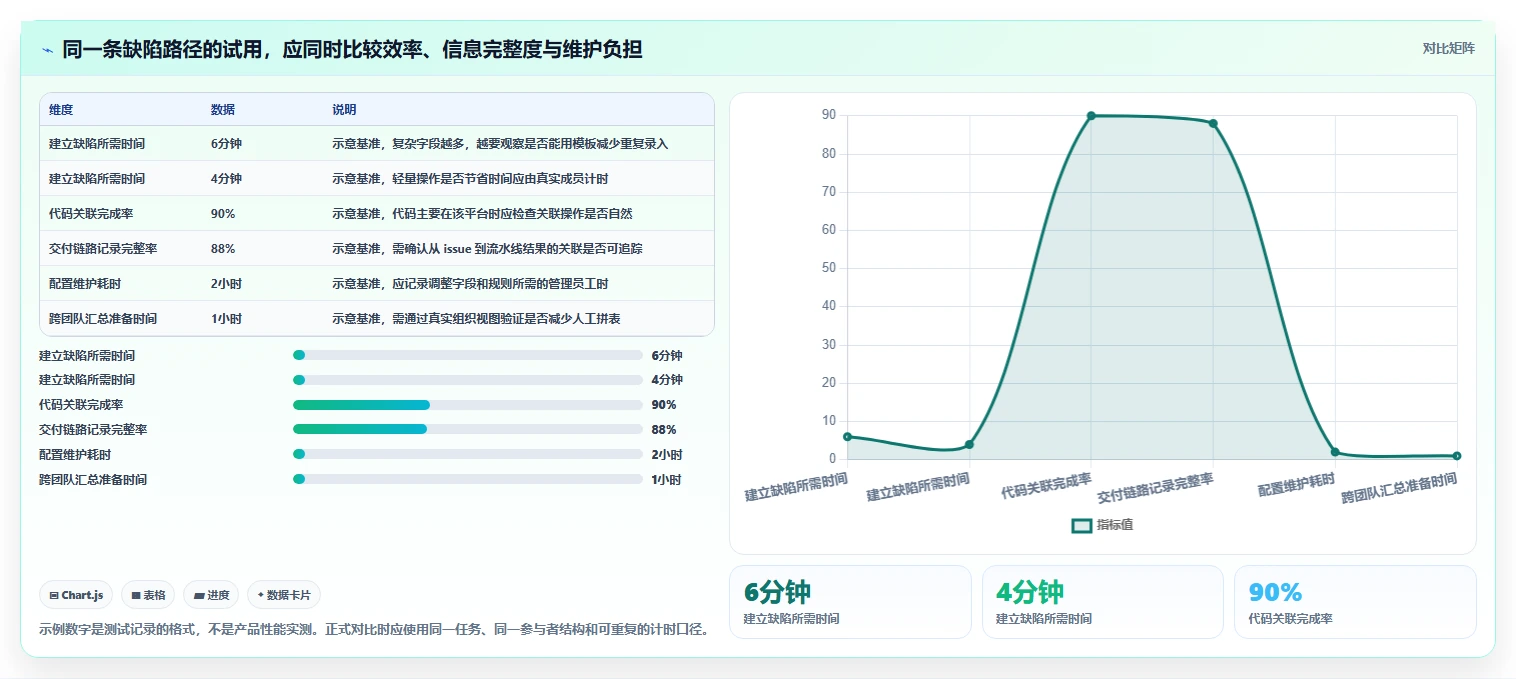The image size is (1516, 679).
Task: Click the 跨团队汇总准备时间 1小时 progress bar
Action: (467, 480)
